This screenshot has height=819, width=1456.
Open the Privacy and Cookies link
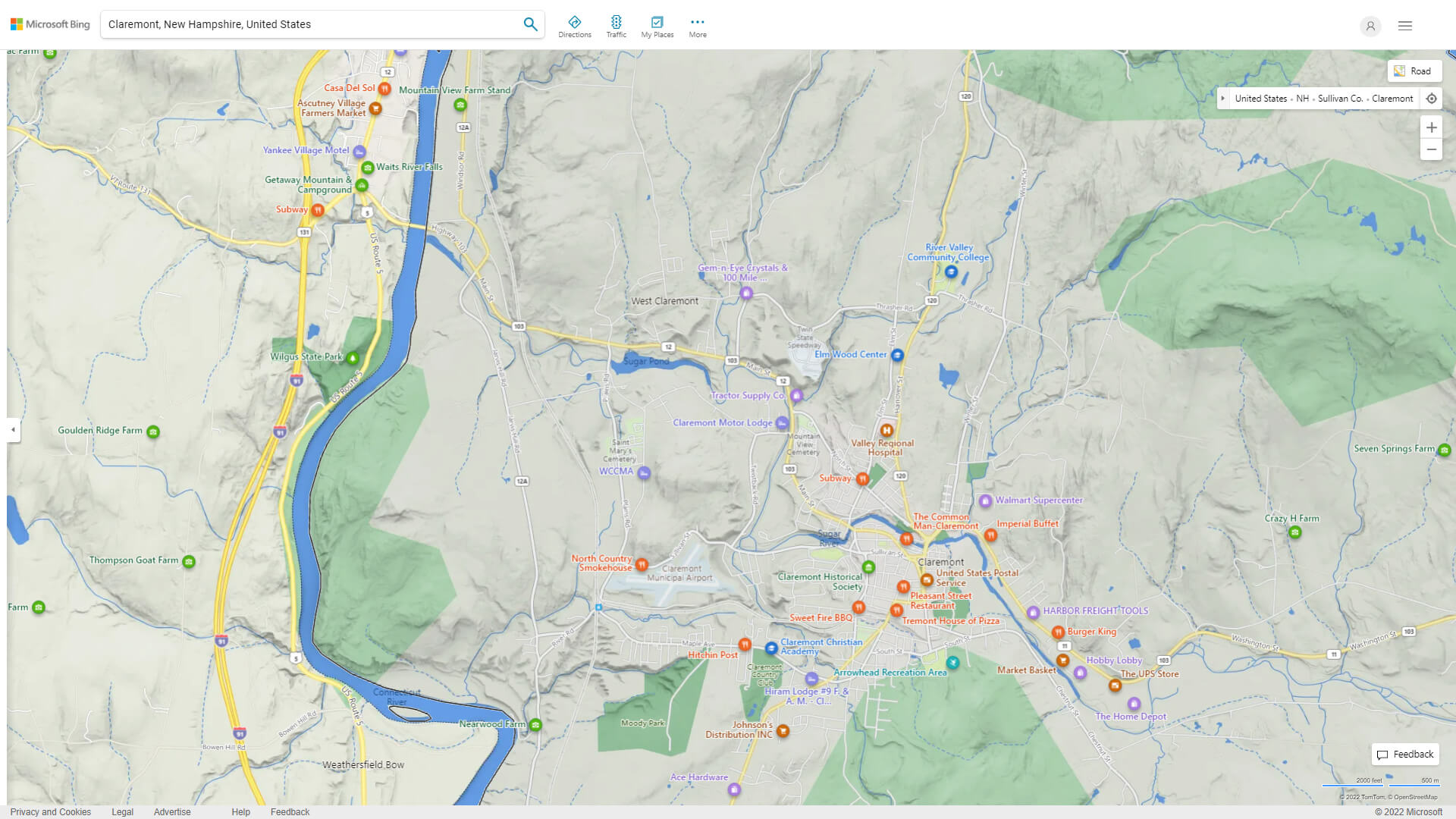(x=50, y=811)
